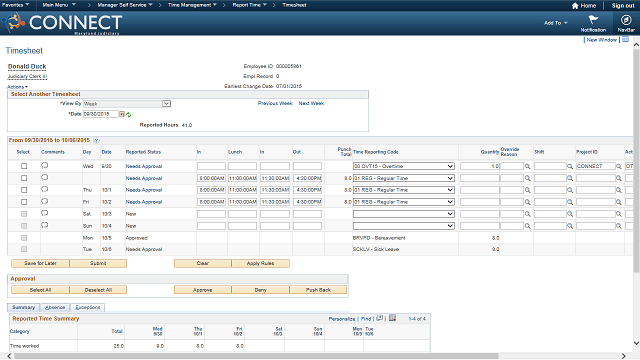Go to Next Week link

point(311,103)
